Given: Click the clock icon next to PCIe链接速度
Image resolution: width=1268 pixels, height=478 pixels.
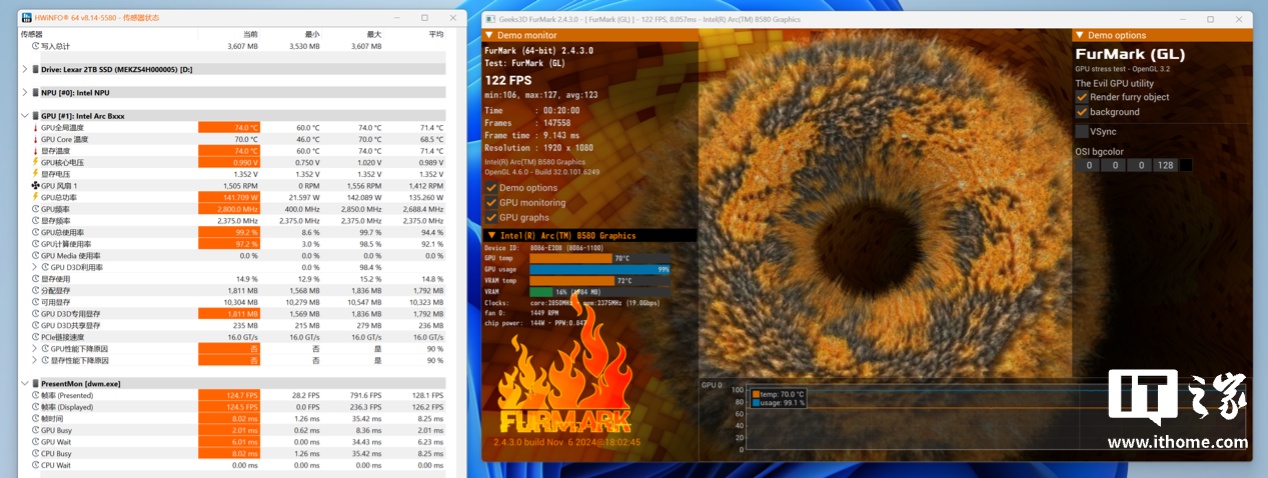Looking at the screenshot, I should pyautogui.click(x=36, y=336).
